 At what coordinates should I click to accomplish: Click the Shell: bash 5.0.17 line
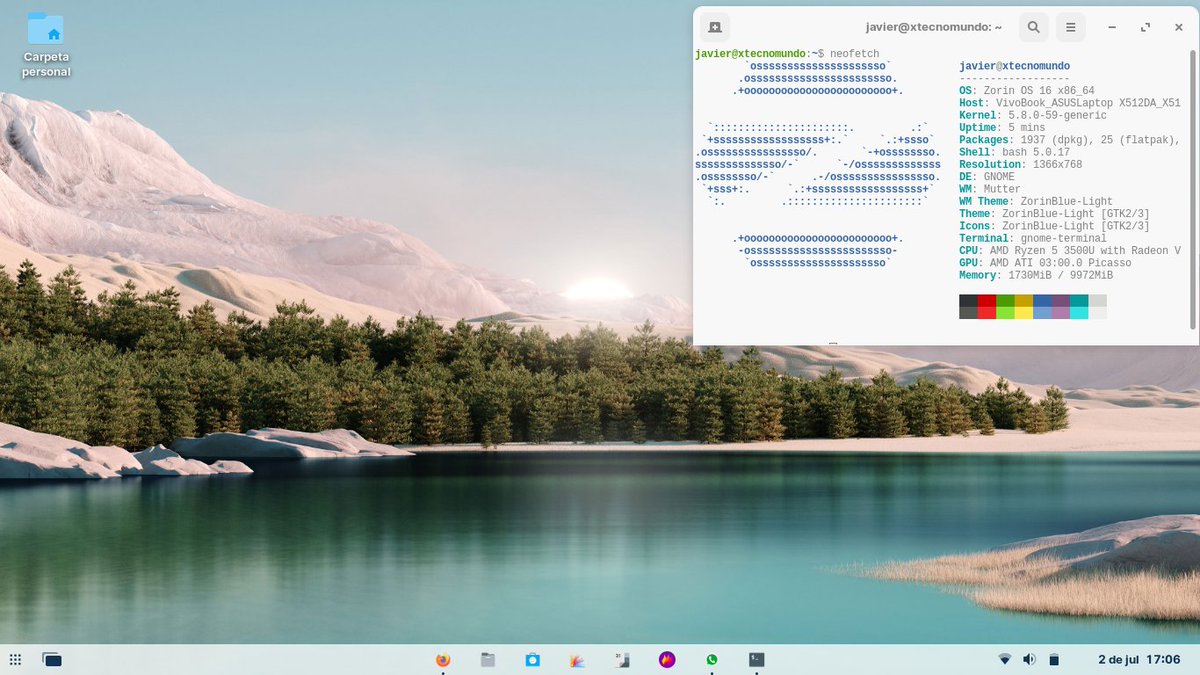click(x=1014, y=152)
